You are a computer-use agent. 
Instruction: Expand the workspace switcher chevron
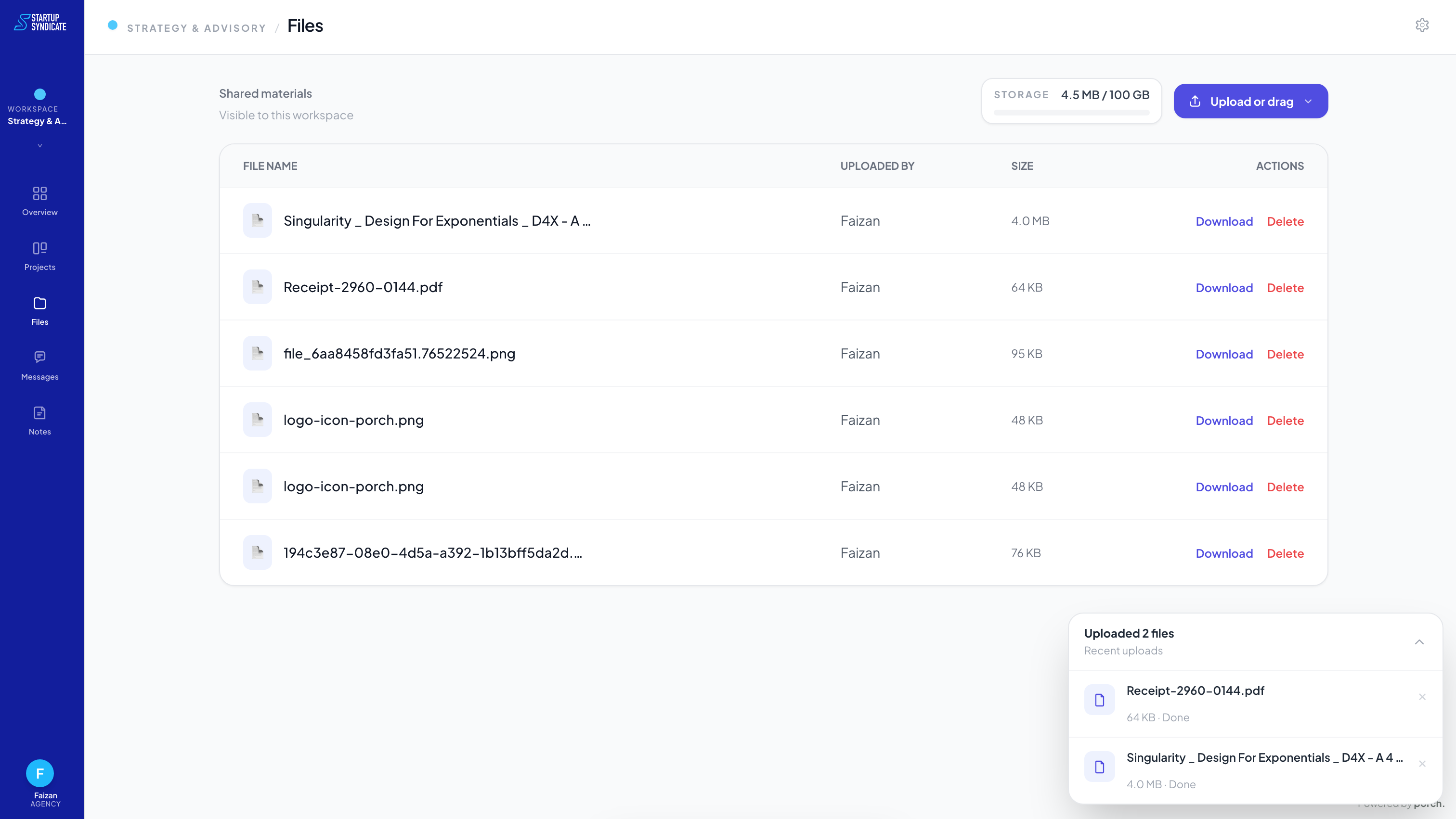click(x=39, y=146)
